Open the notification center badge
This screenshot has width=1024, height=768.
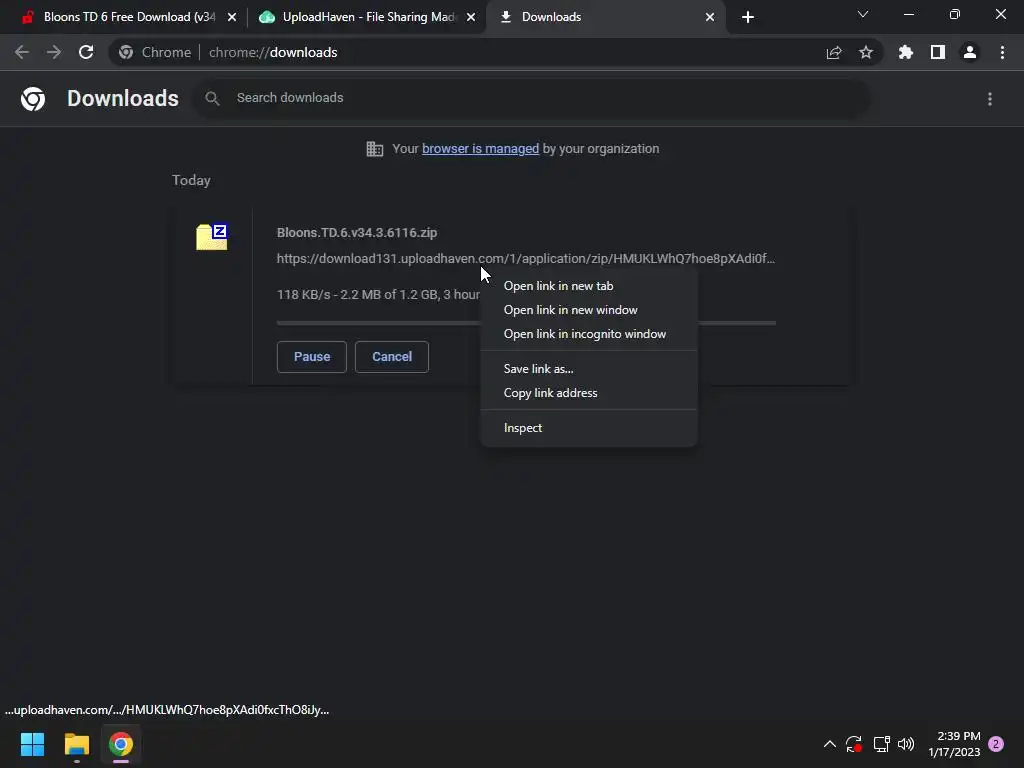click(996, 744)
